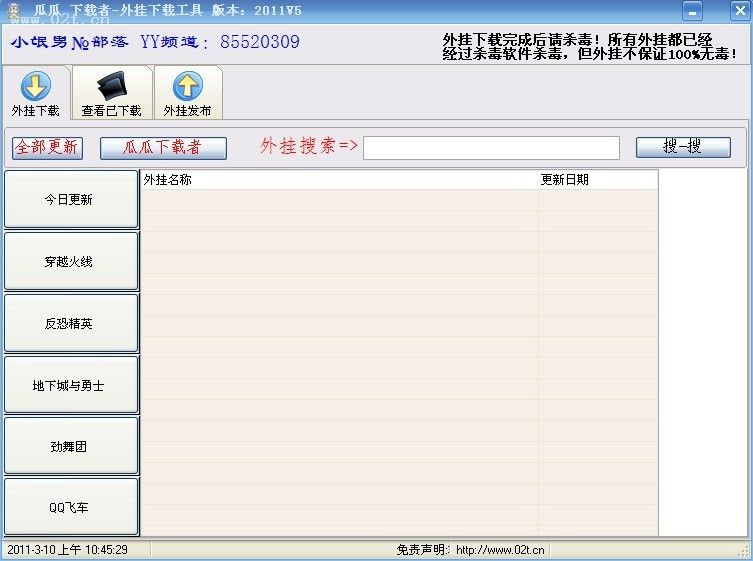Screen dimensions: 753x561
Task: Switch to the 外挂下载 tab
Action: (36, 111)
